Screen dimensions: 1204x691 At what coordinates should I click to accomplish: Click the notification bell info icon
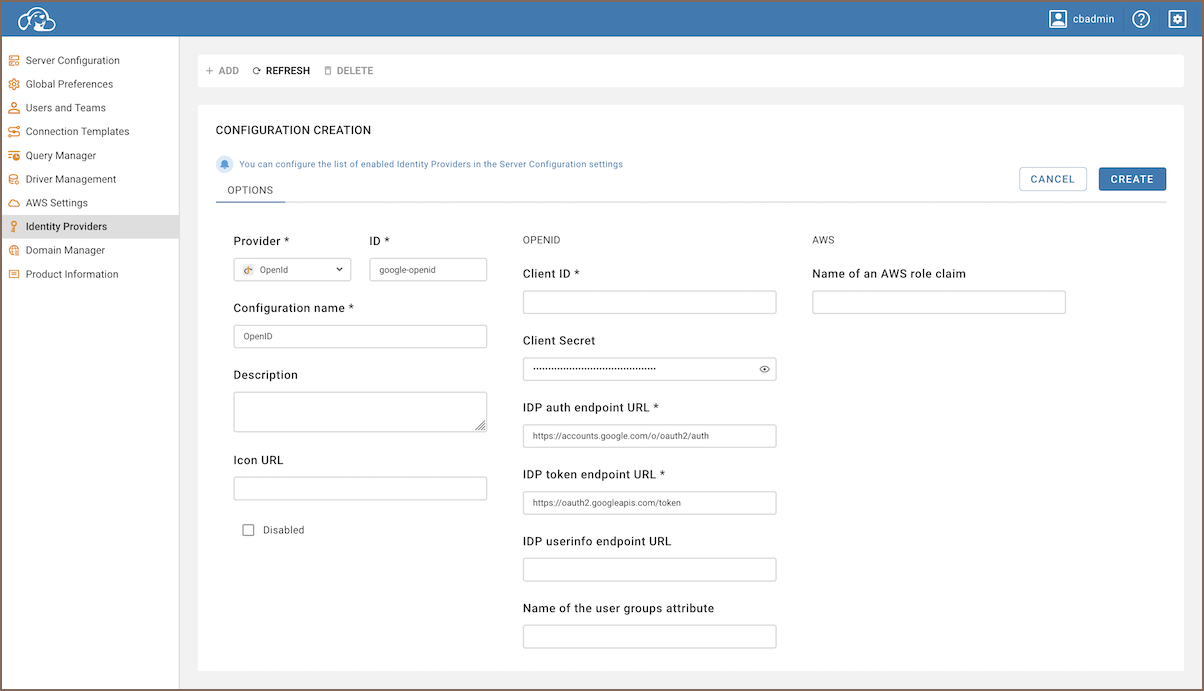click(x=225, y=164)
